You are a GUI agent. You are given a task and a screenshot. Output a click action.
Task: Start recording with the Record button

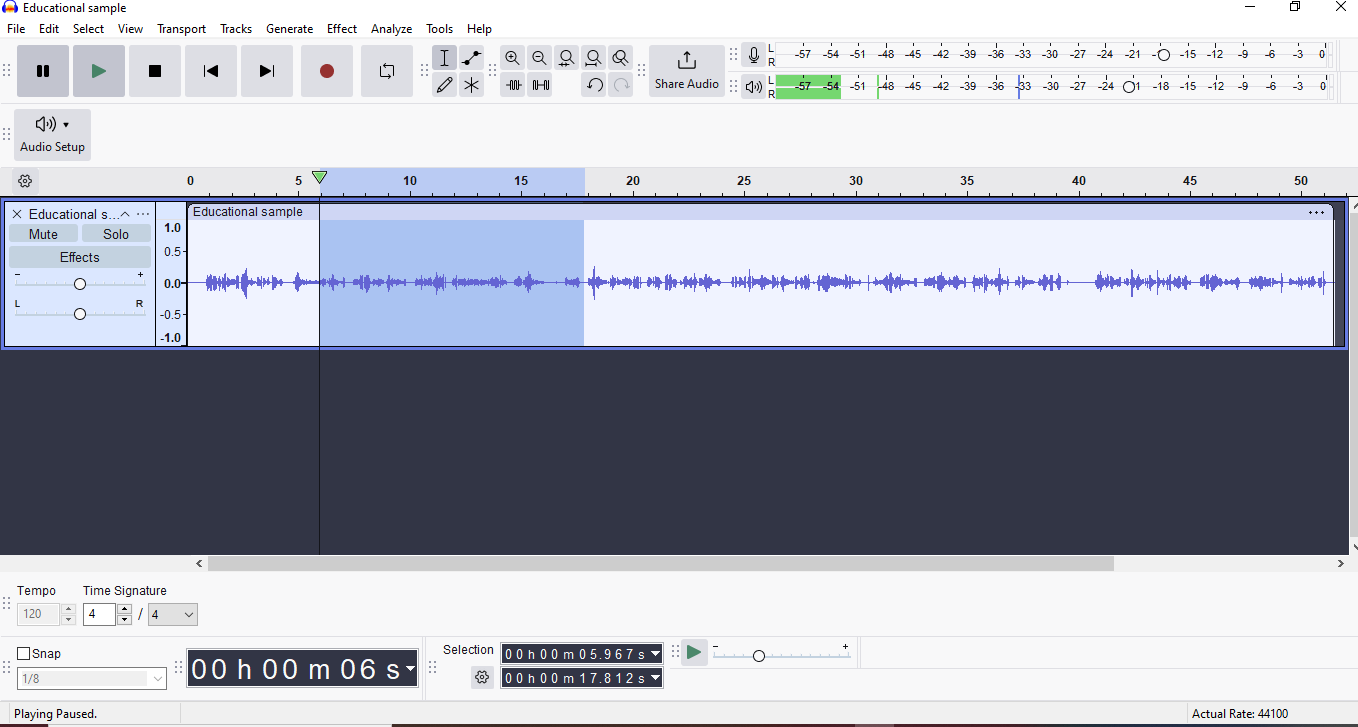coord(327,71)
